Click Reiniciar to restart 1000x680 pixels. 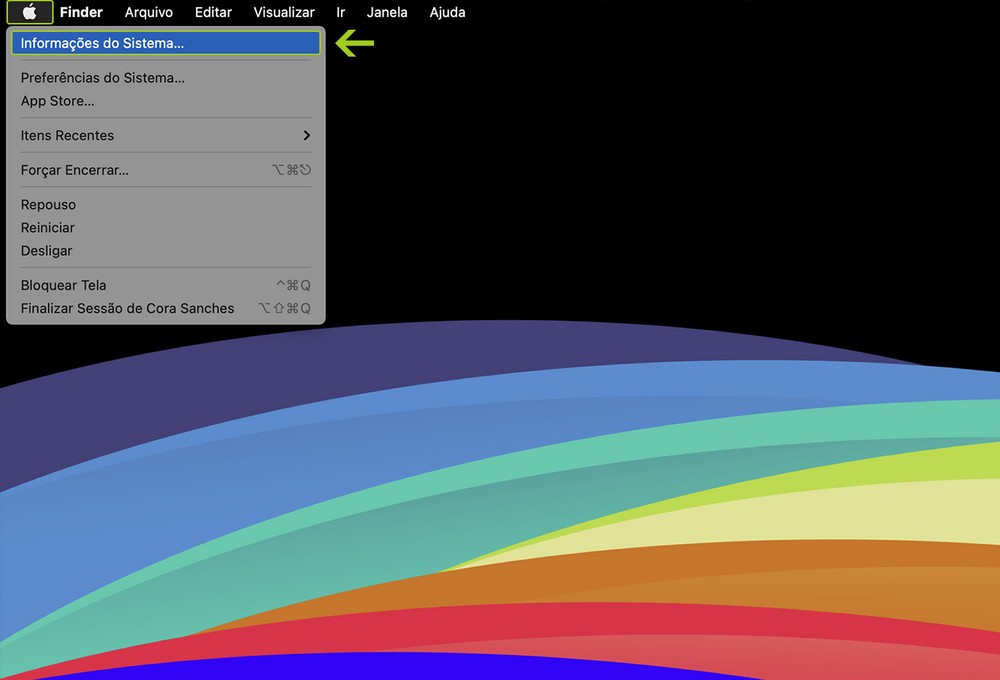tap(48, 227)
